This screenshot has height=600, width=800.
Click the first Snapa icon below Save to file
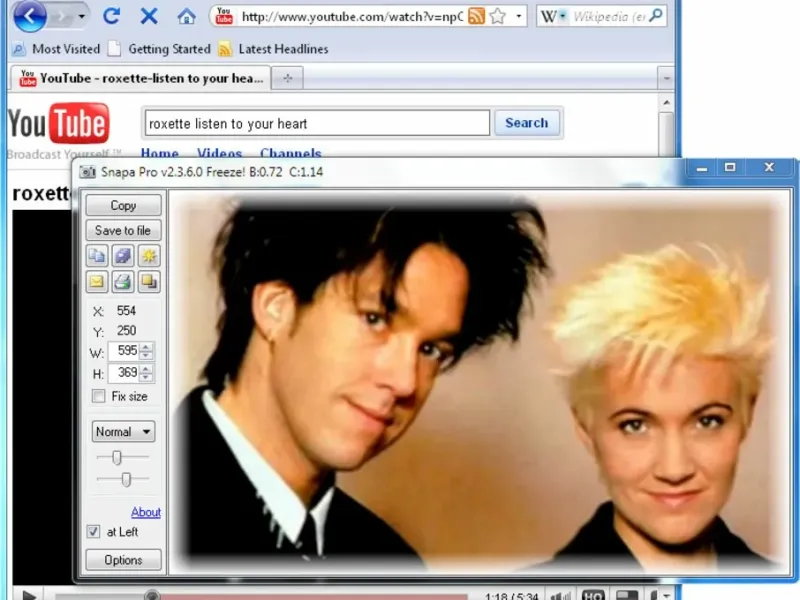click(x=97, y=256)
